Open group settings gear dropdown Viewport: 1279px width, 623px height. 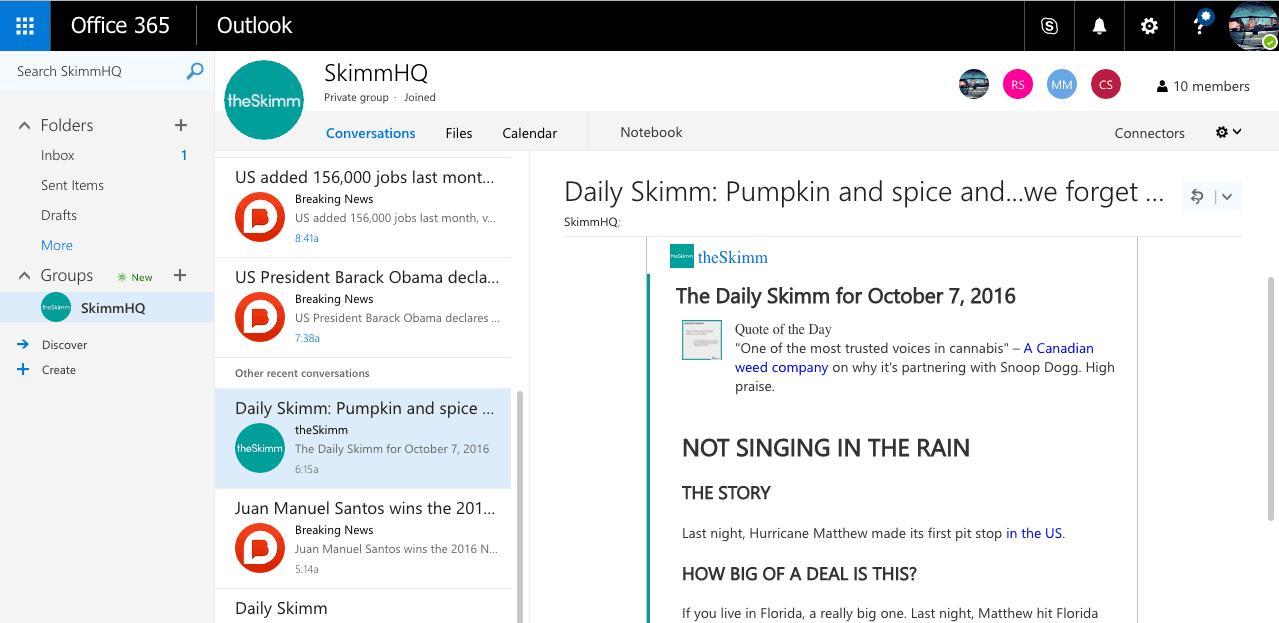point(1228,132)
